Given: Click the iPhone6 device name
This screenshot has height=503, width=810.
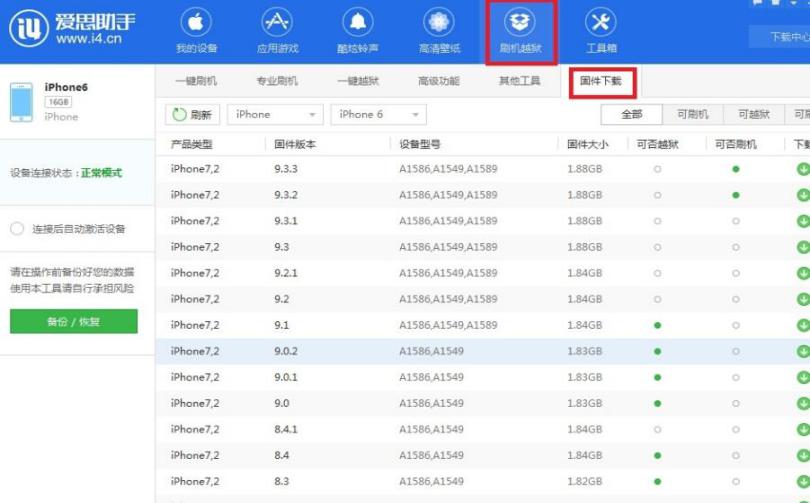Looking at the screenshot, I should pyautogui.click(x=66, y=87).
